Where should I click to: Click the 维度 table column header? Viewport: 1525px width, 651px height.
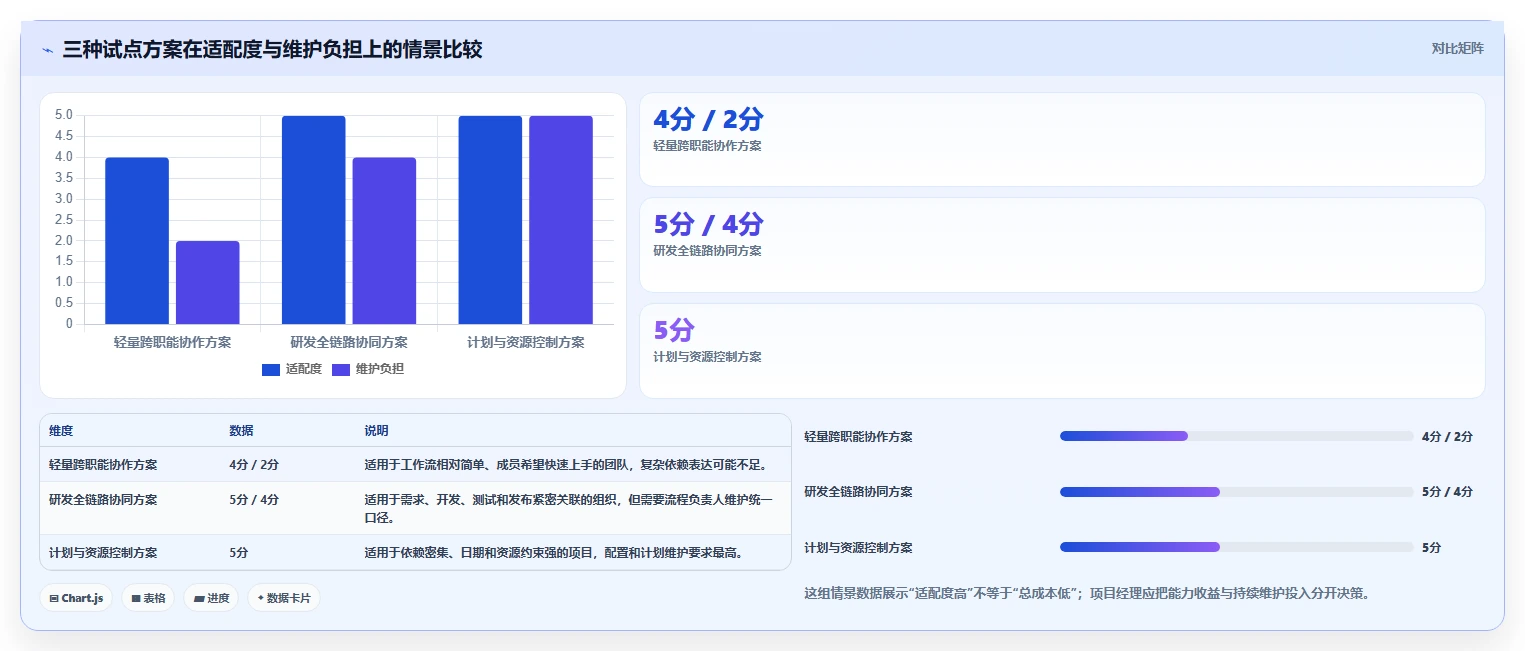tap(61, 431)
